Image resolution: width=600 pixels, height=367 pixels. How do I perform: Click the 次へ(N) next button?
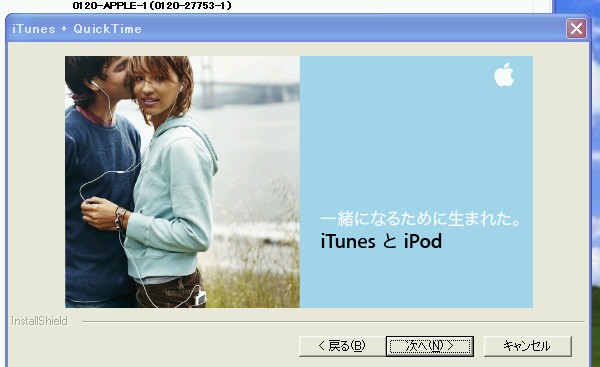430,346
